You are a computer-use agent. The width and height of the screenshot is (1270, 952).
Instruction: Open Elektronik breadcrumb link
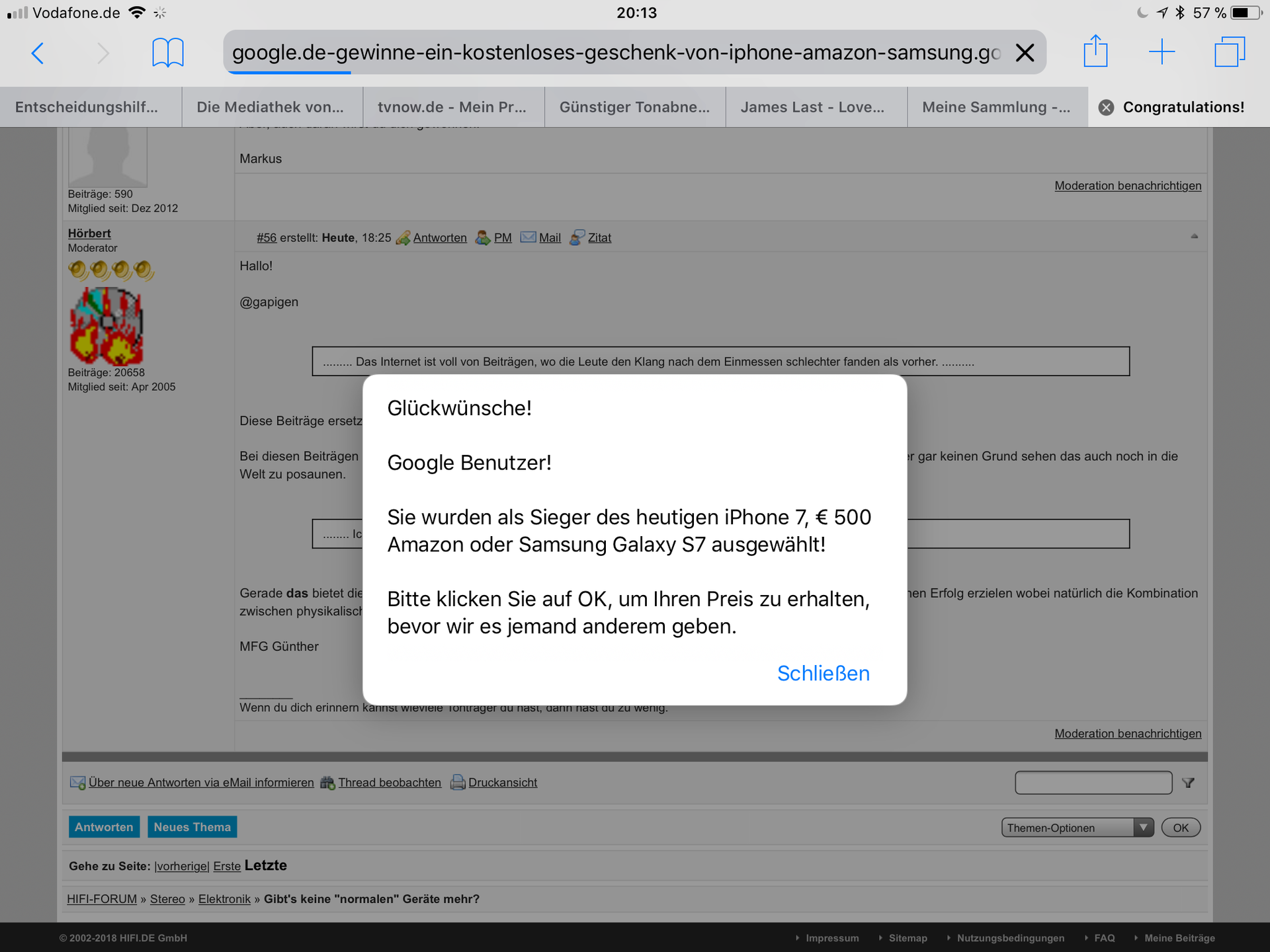[224, 899]
